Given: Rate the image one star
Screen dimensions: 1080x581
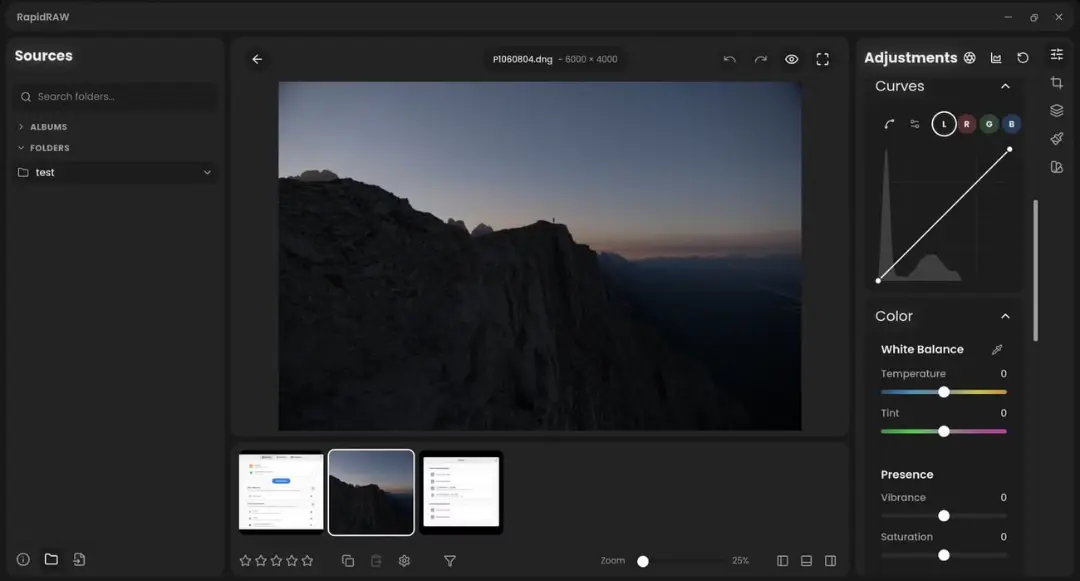Looking at the screenshot, I should point(245,561).
